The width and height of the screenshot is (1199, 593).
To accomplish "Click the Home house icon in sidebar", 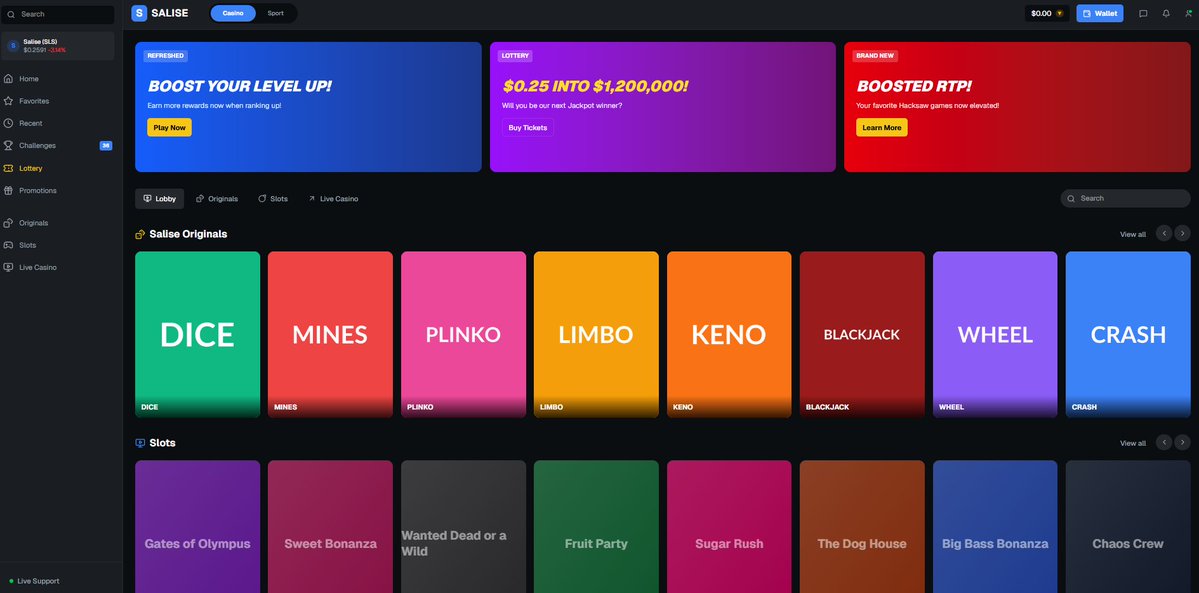I will coord(8,79).
